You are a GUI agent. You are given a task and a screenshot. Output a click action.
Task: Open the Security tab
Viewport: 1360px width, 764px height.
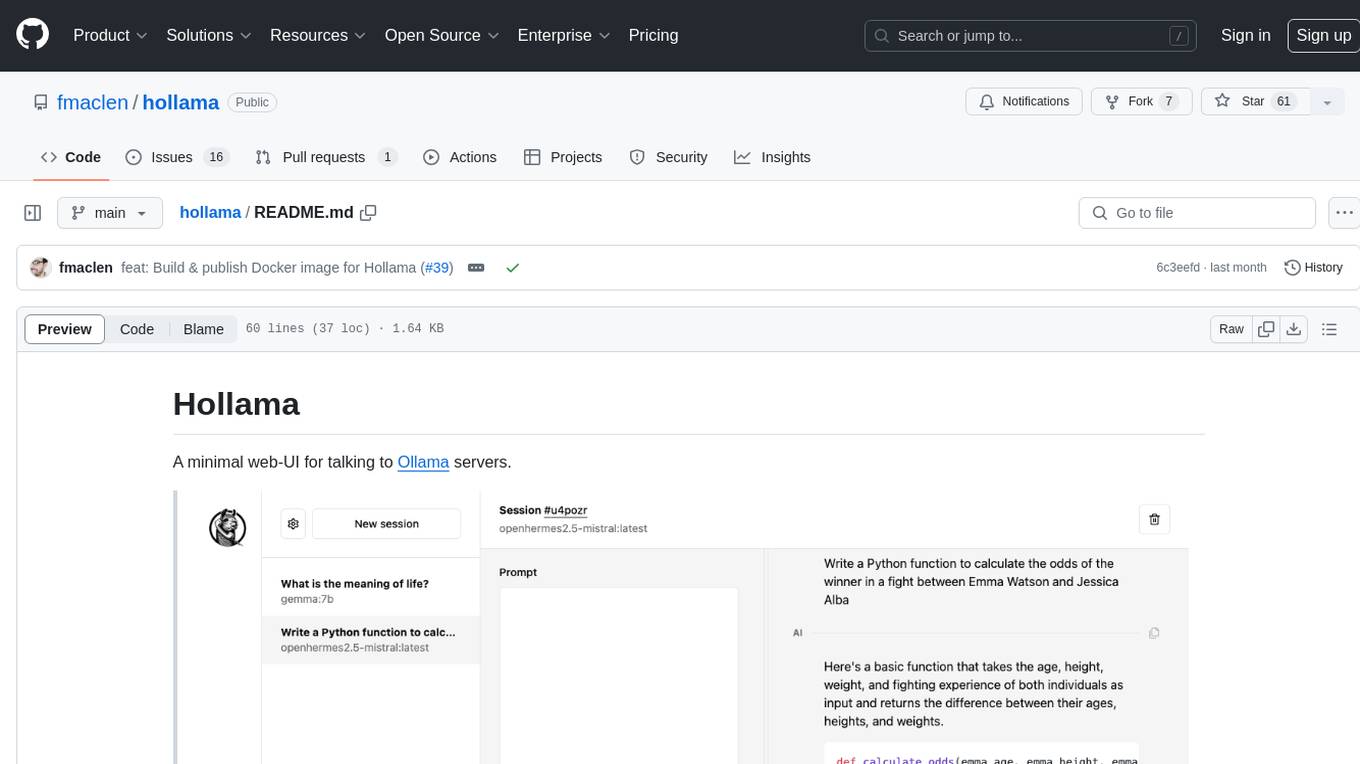click(668, 157)
